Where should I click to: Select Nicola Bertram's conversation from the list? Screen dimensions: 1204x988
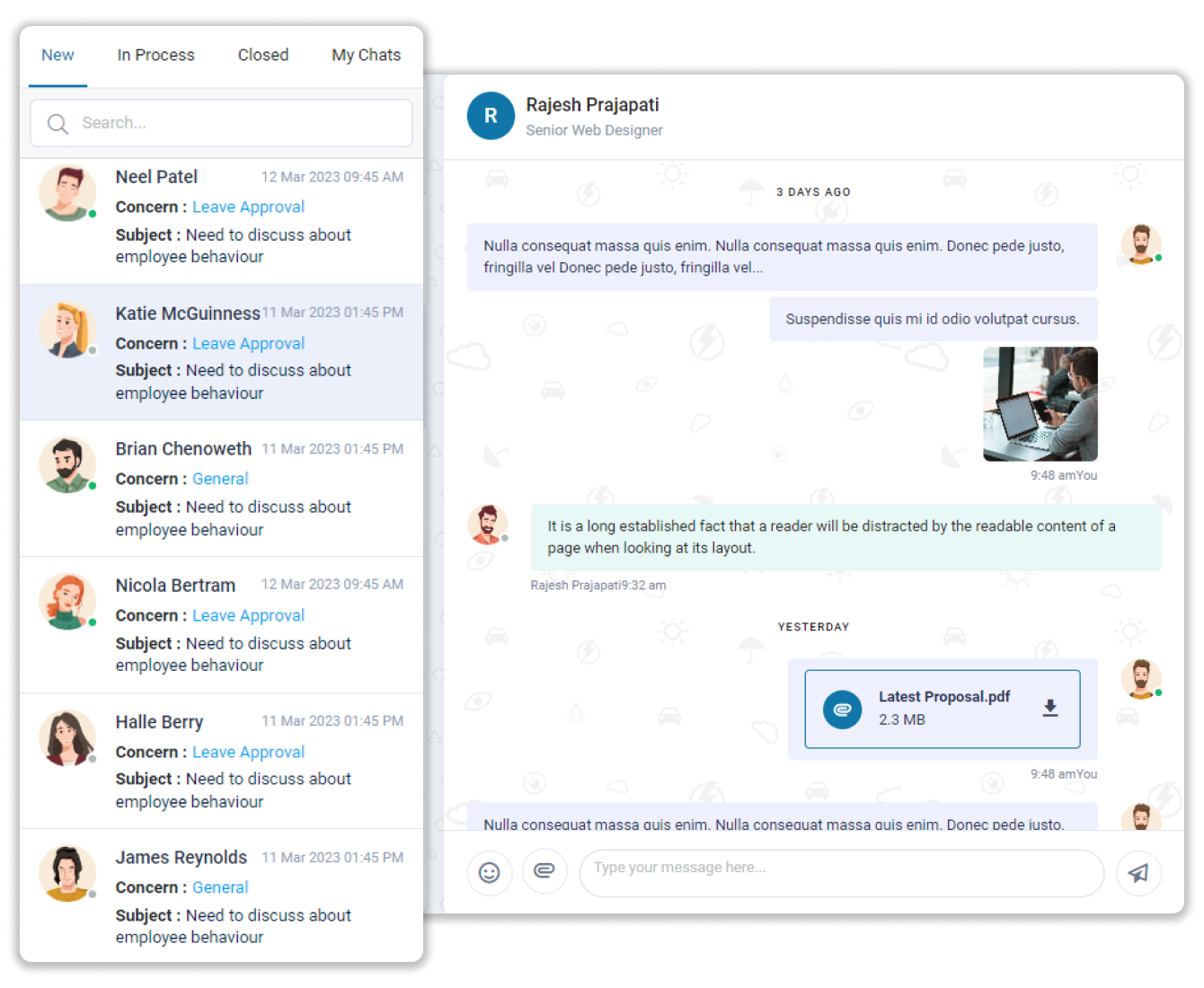point(221,624)
